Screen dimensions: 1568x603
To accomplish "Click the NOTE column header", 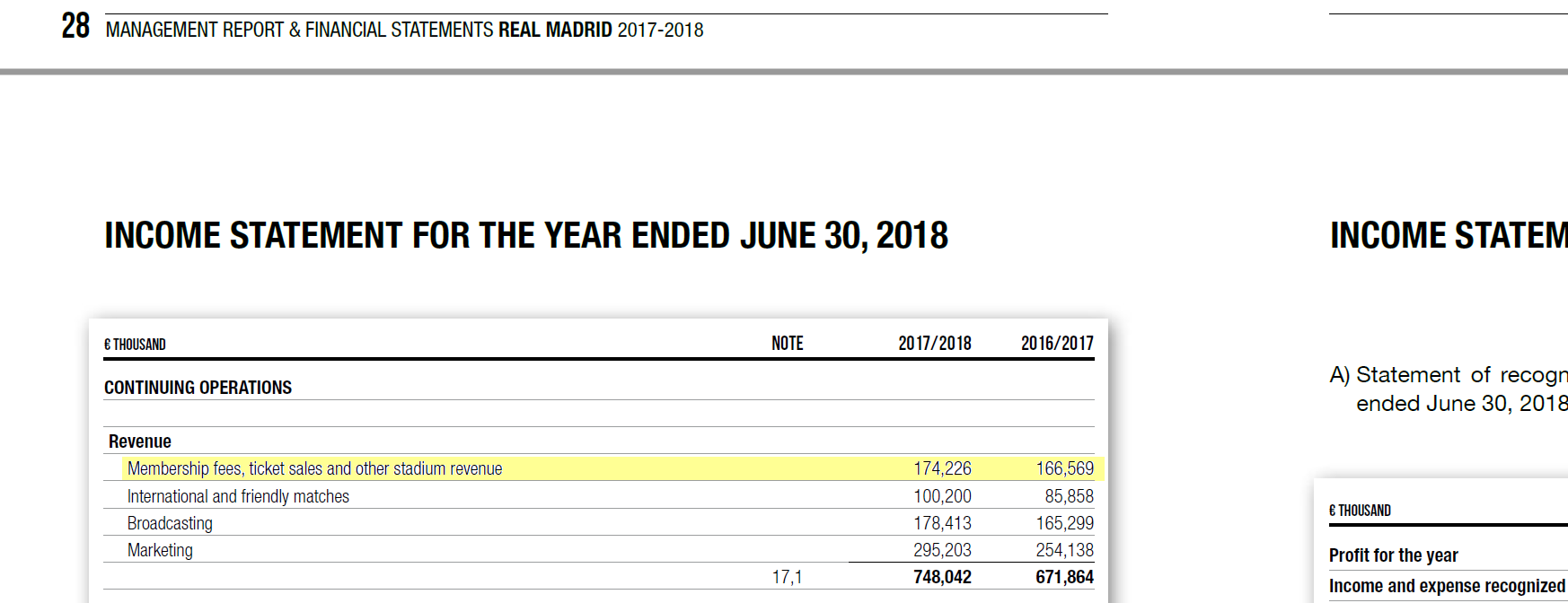I will click(x=788, y=344).
